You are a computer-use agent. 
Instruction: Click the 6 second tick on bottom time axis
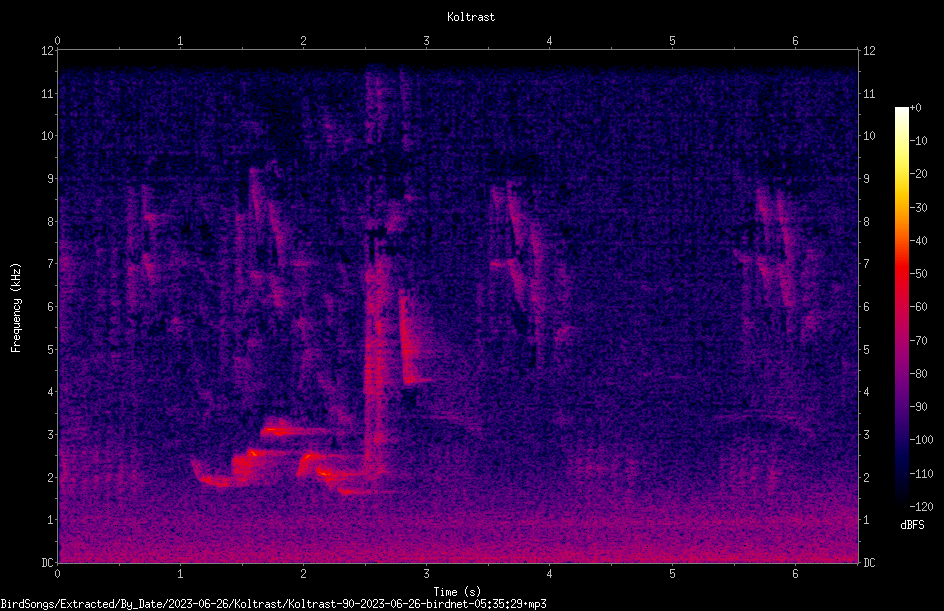coord(795,574)
